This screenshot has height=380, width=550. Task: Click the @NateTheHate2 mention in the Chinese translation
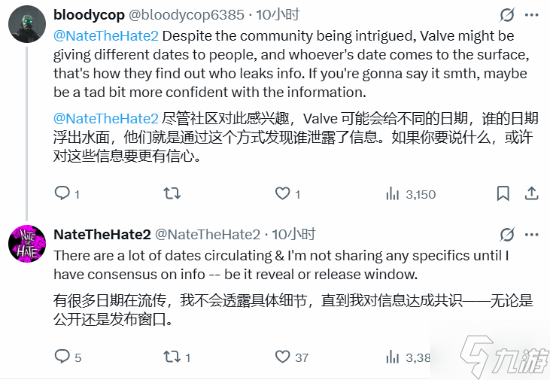[106, 119]
